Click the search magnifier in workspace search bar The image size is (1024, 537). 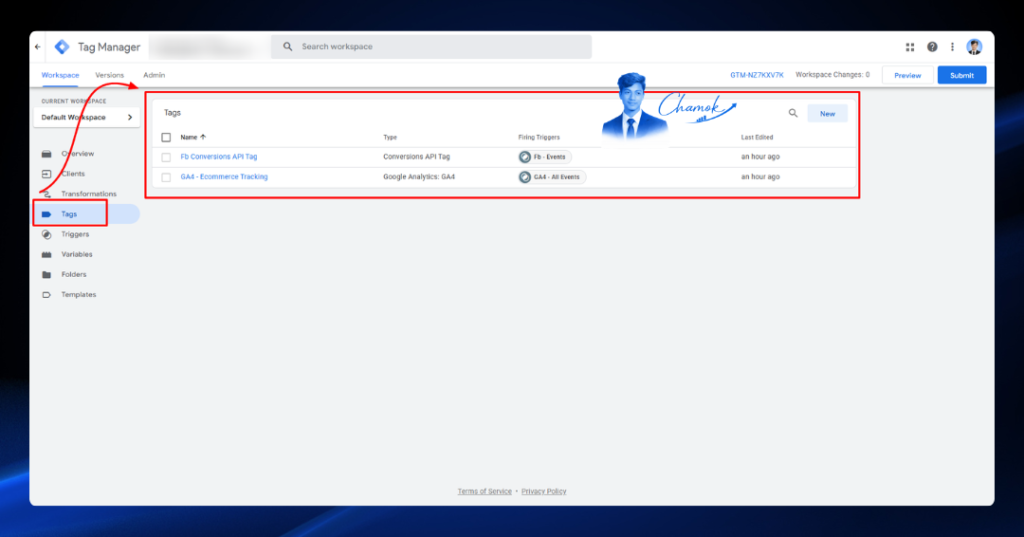287,47
